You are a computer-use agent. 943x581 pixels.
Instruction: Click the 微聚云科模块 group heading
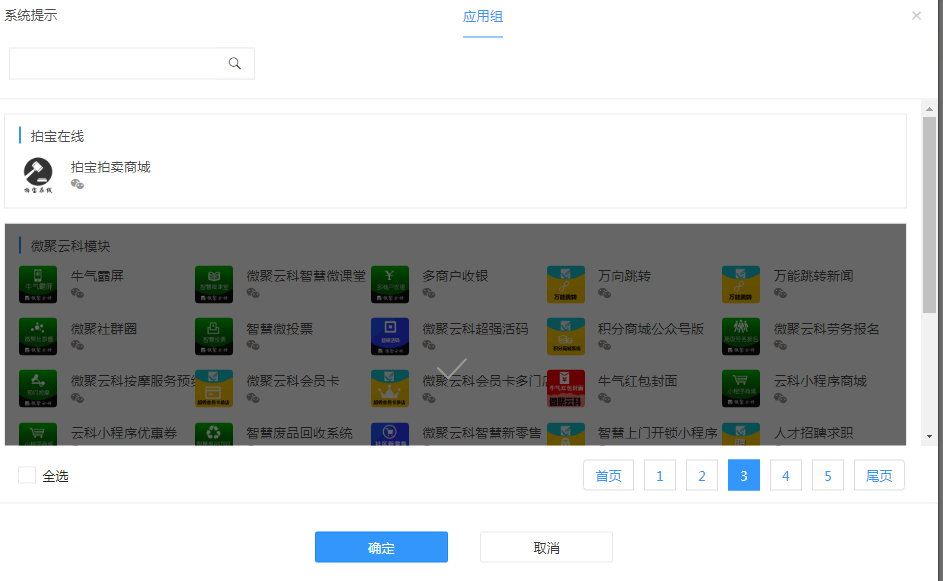click(x=70, y=246)
